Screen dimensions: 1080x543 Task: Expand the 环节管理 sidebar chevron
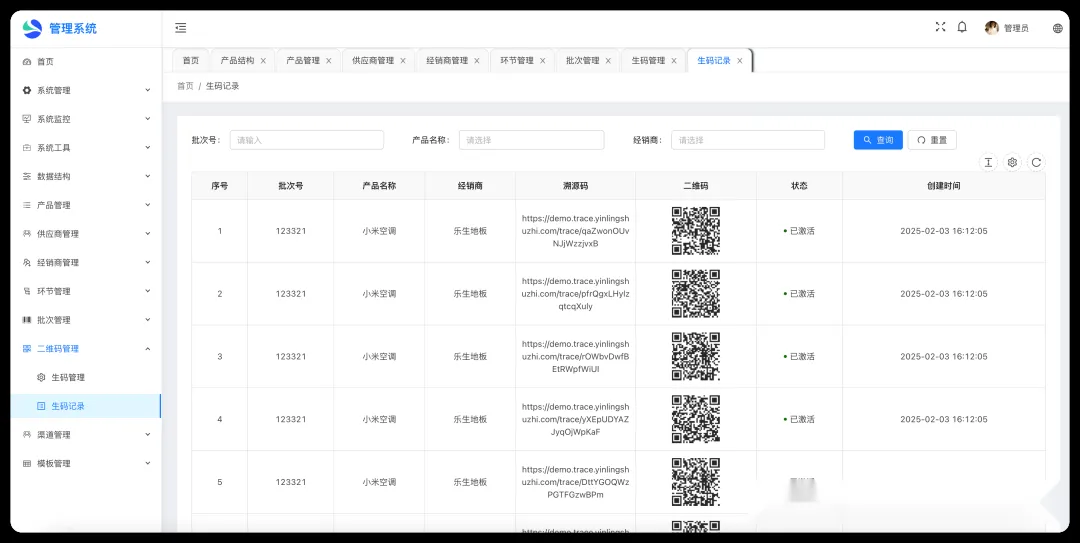pyautogui.click(x=147, y=291)
